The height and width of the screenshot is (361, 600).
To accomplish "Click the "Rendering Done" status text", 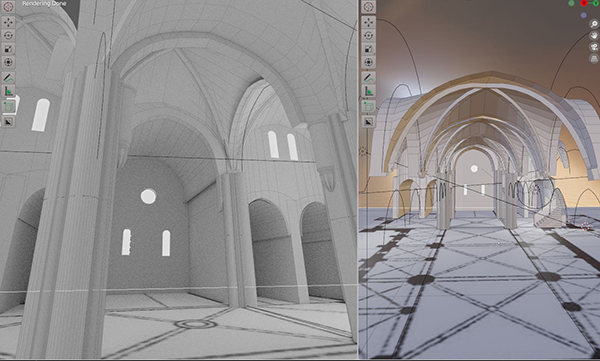I will [44, 3].
